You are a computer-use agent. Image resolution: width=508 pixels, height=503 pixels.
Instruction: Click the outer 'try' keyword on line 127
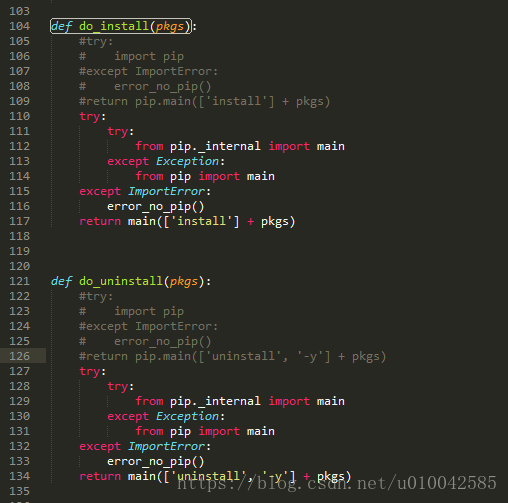coord(90,371)
